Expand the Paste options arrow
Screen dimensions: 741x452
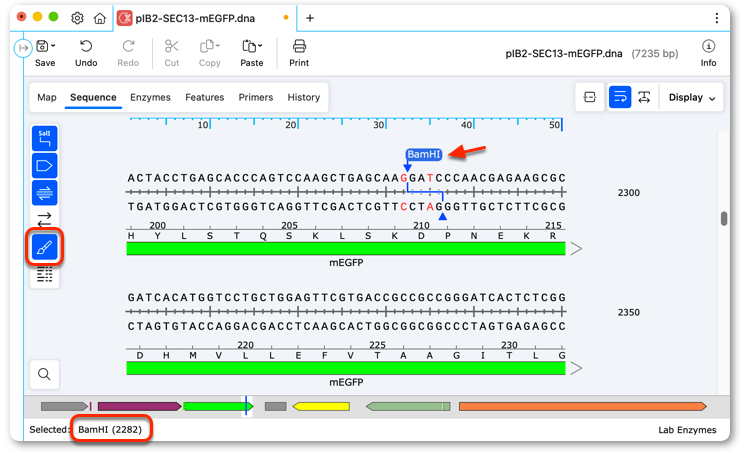[260, 46]
